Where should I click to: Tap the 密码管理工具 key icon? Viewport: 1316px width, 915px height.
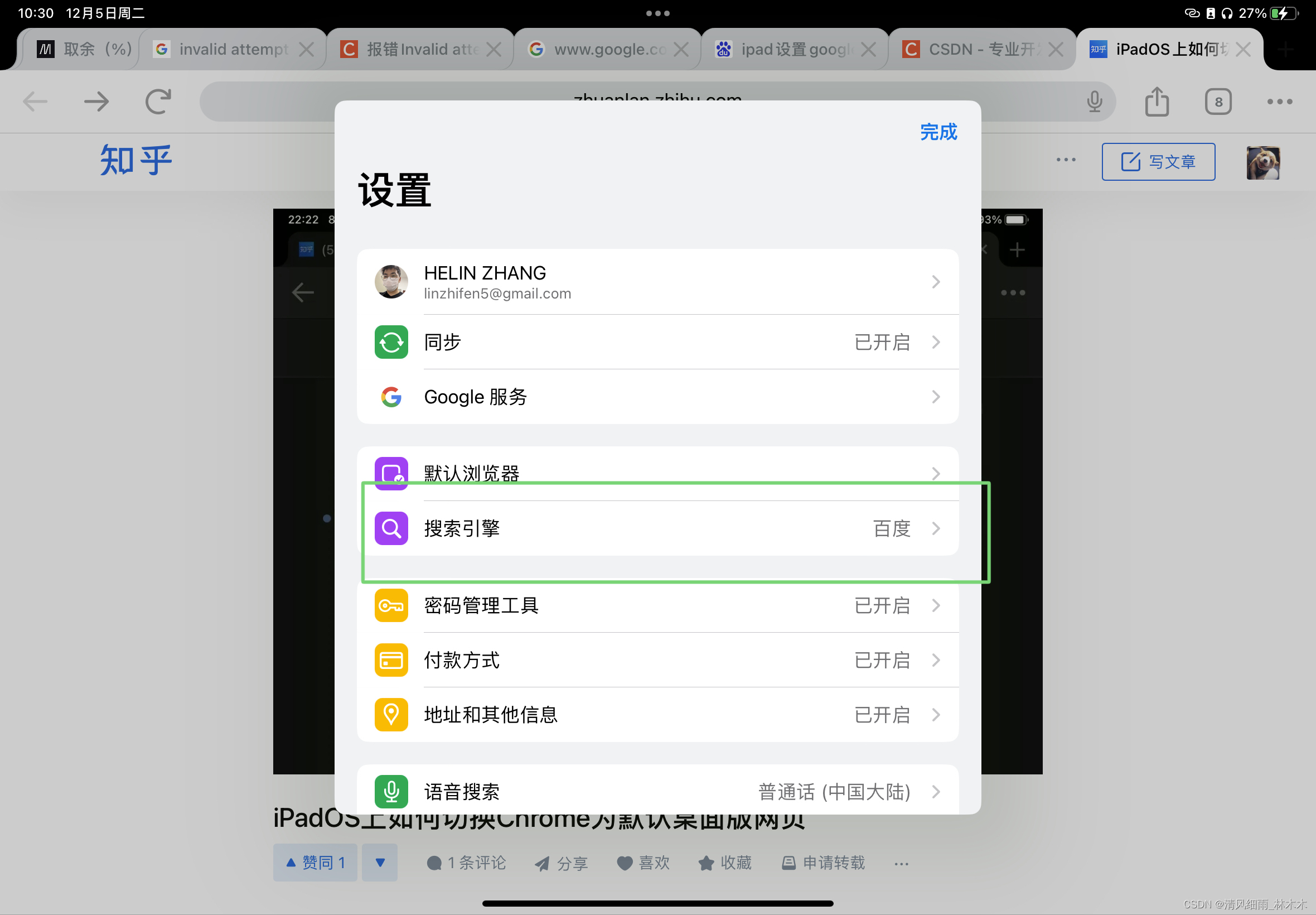click(x=391, y=605)
